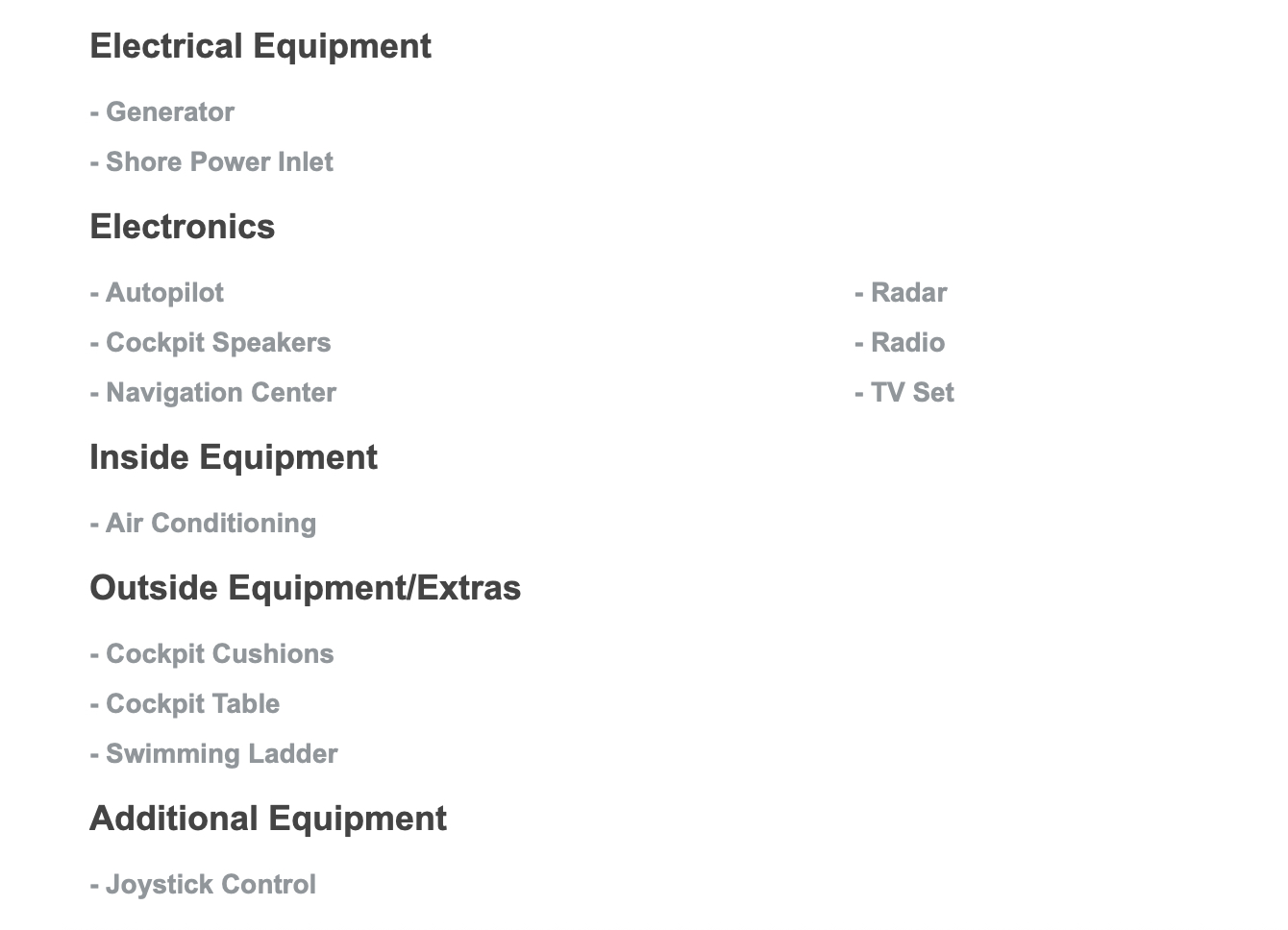
Task: Select the Joystick Control item
Action: point(211,885)
